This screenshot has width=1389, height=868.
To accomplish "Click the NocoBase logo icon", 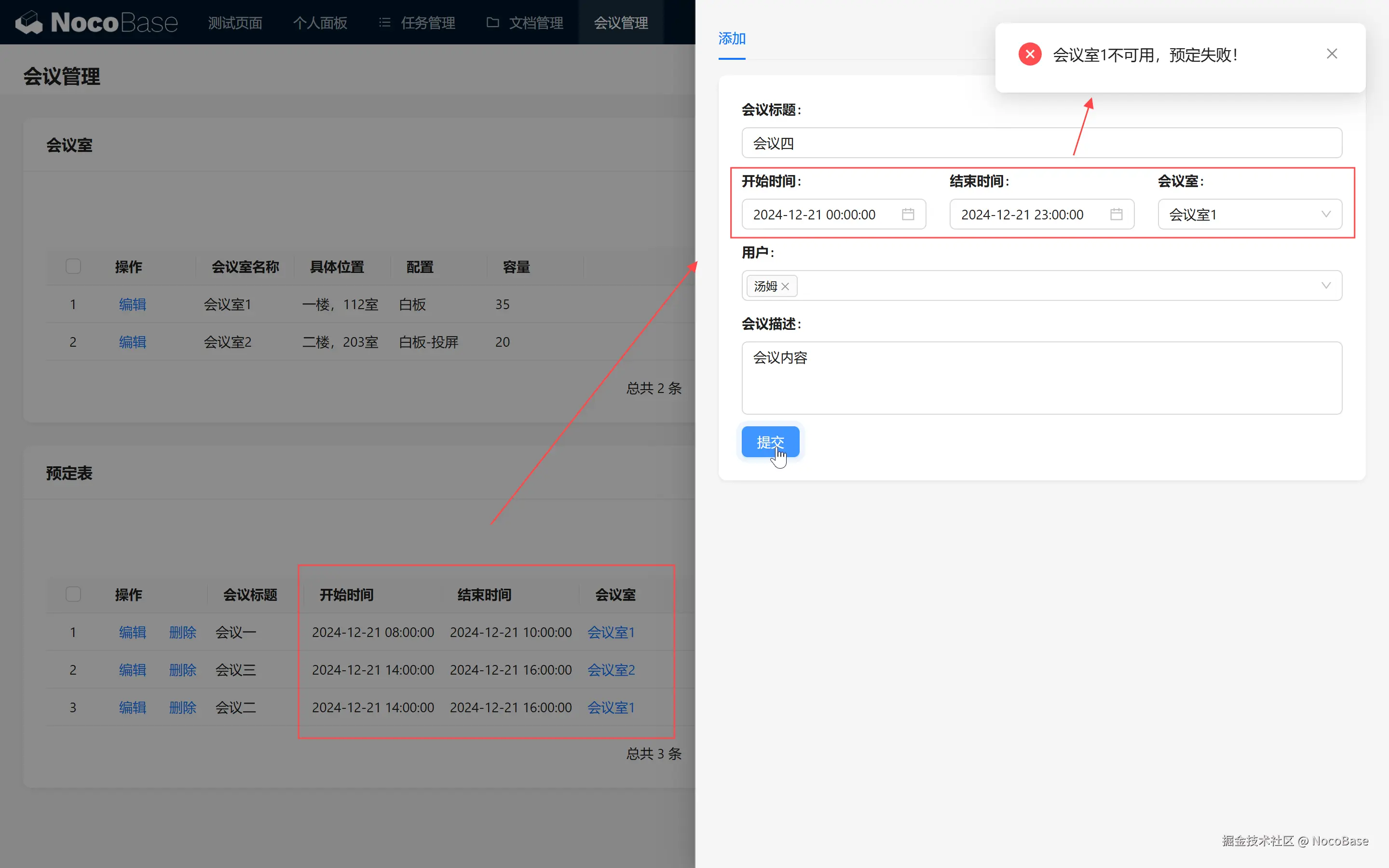I will 29,22.
